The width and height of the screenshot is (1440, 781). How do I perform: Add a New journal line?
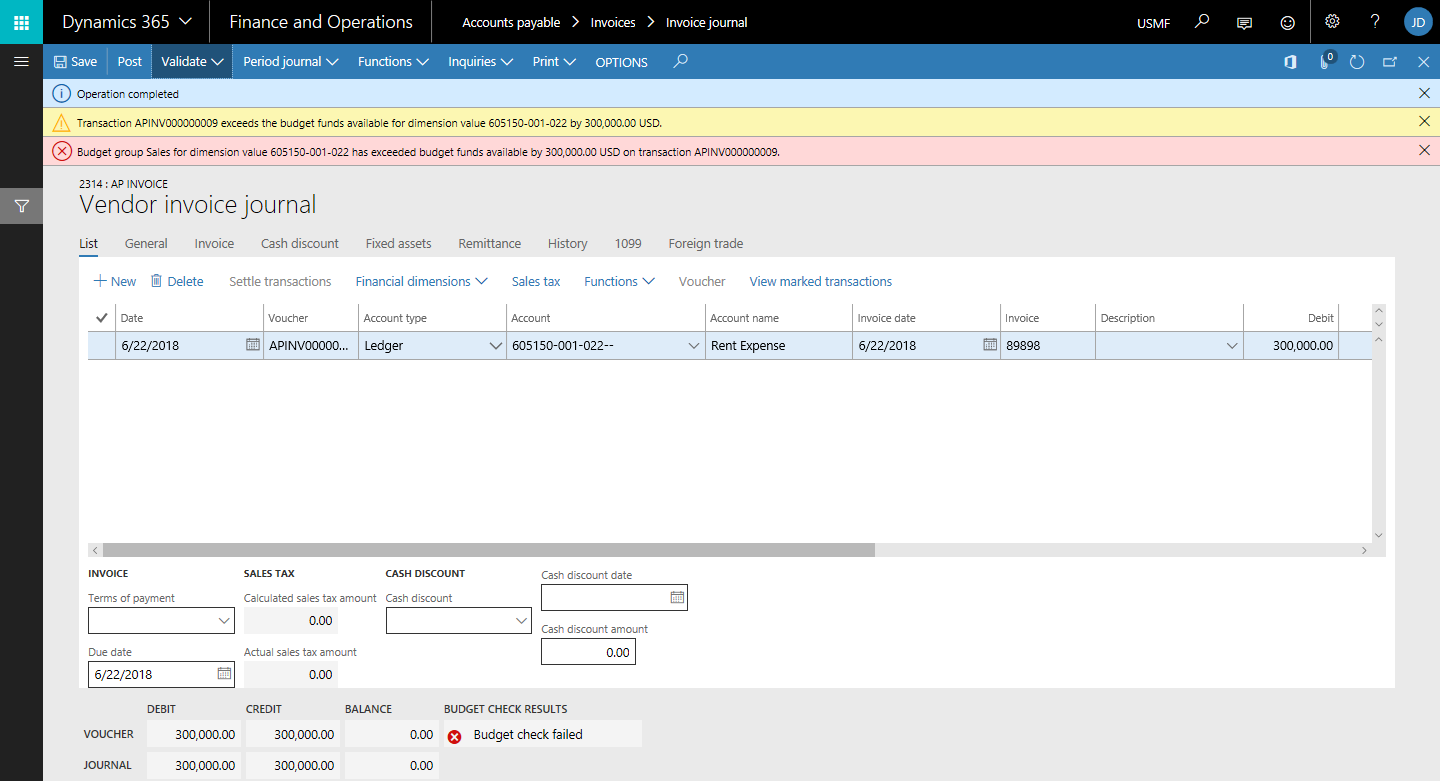pyautogui.click(x=115, y=282)
